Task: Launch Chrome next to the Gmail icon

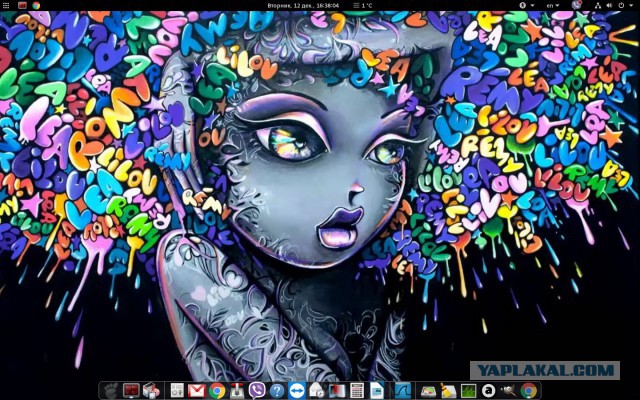Action: click(217, 391)
